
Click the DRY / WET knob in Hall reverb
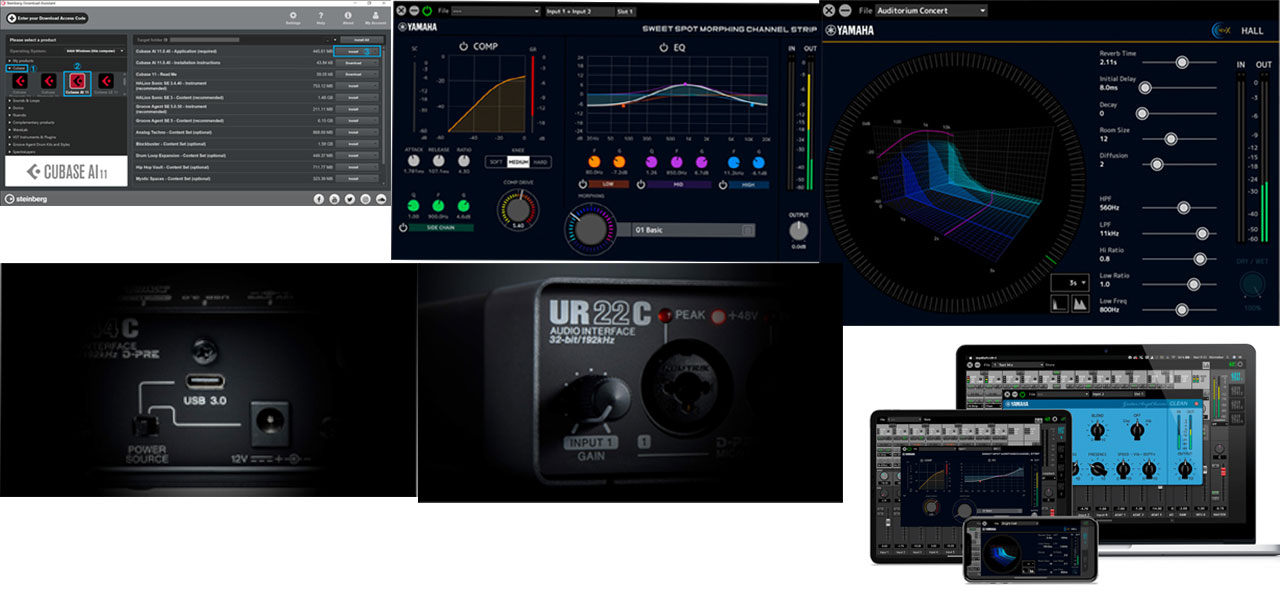point(1253,284)
